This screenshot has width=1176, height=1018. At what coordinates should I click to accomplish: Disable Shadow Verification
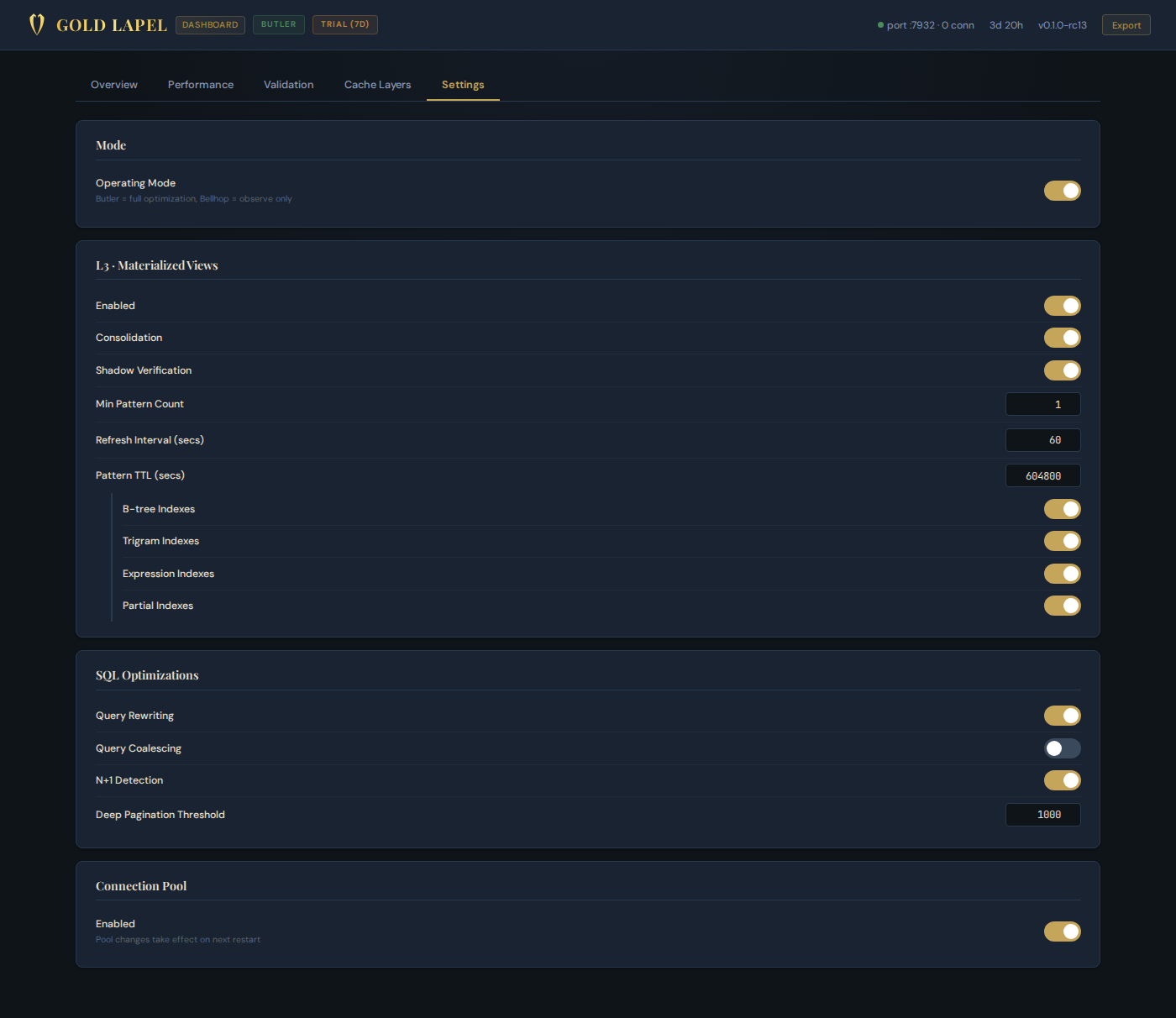[1062, 370]
